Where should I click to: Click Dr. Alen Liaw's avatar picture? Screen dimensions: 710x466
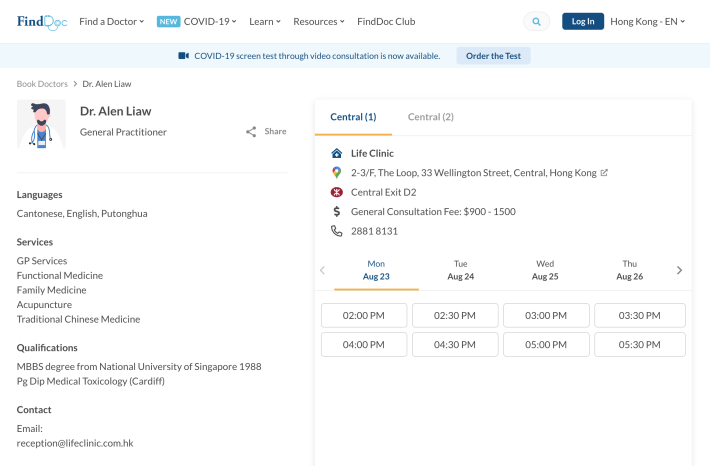[41, 125]
